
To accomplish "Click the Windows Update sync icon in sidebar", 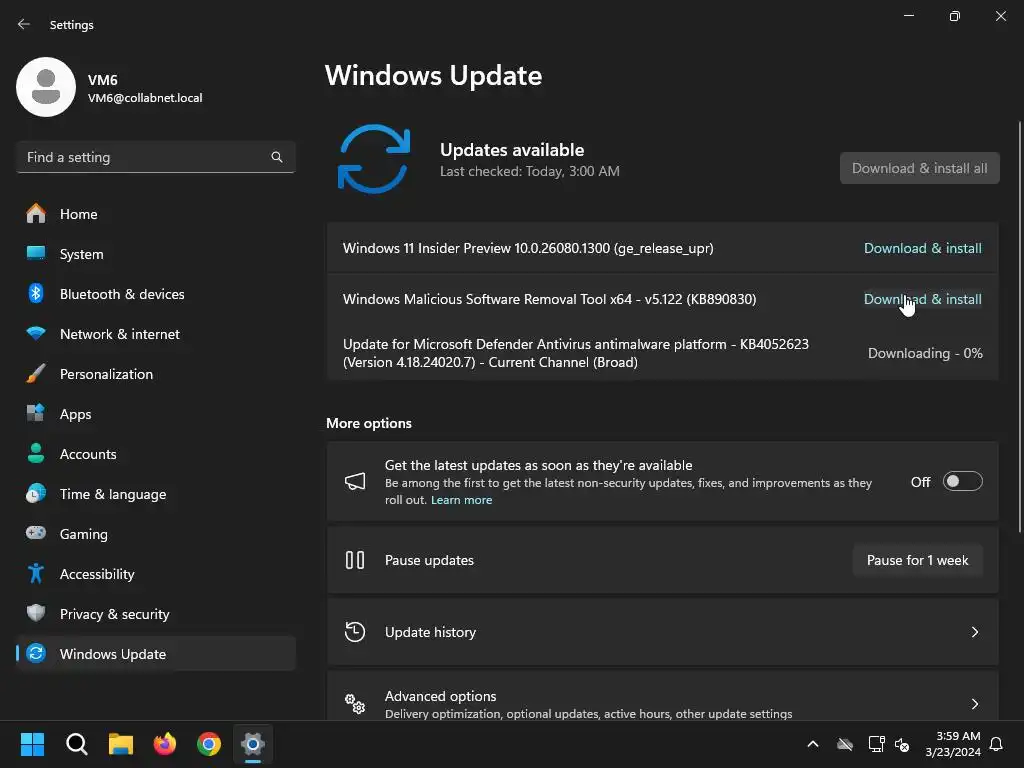I will tap(36, 653).
